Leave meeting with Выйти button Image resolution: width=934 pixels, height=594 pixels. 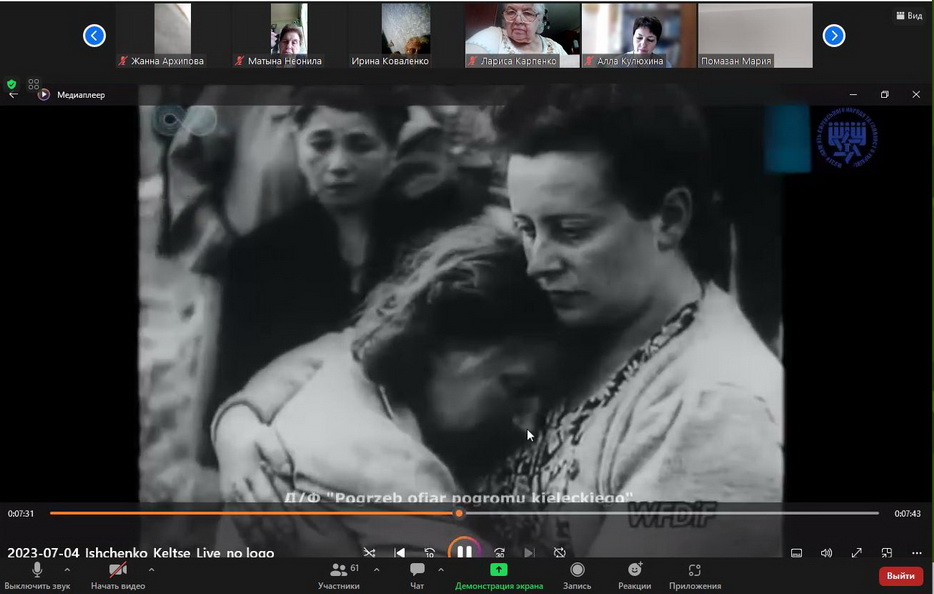tap(901, 576)
